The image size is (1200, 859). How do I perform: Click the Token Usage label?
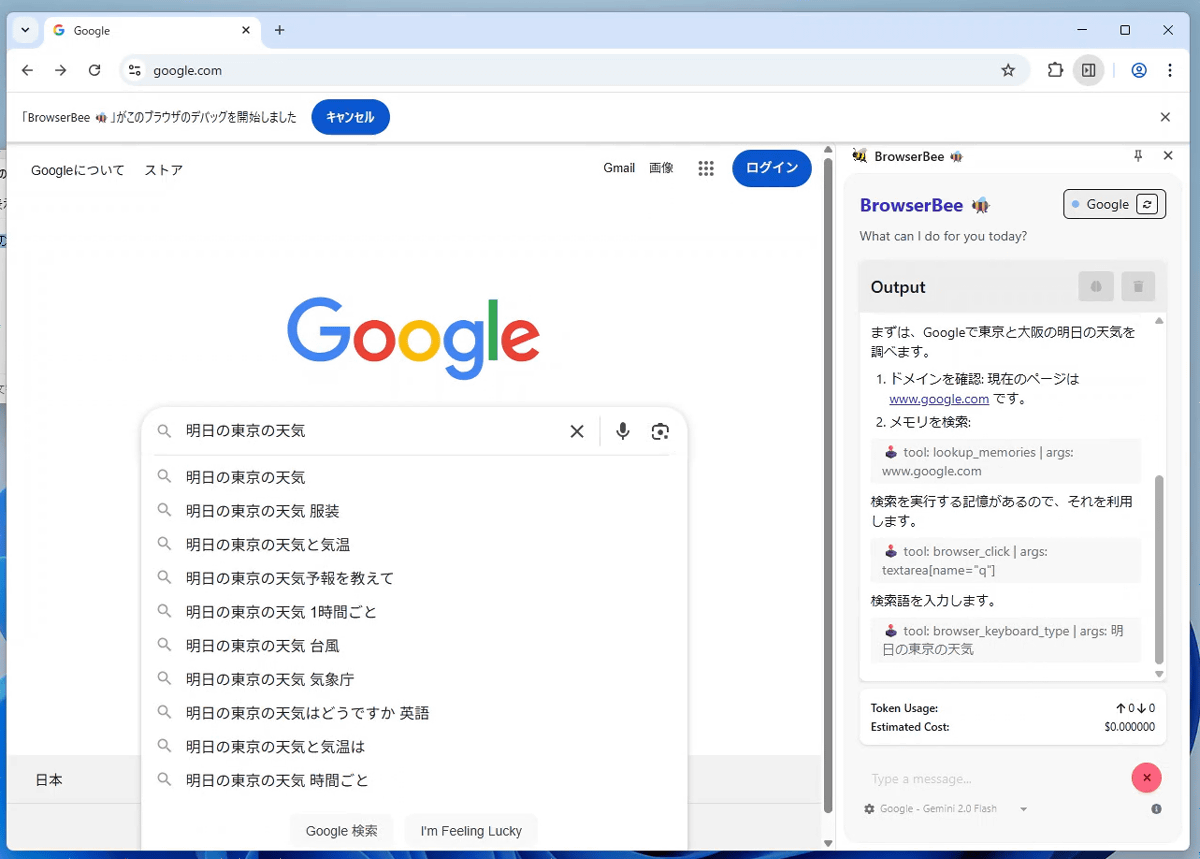(x=904, y=708)
